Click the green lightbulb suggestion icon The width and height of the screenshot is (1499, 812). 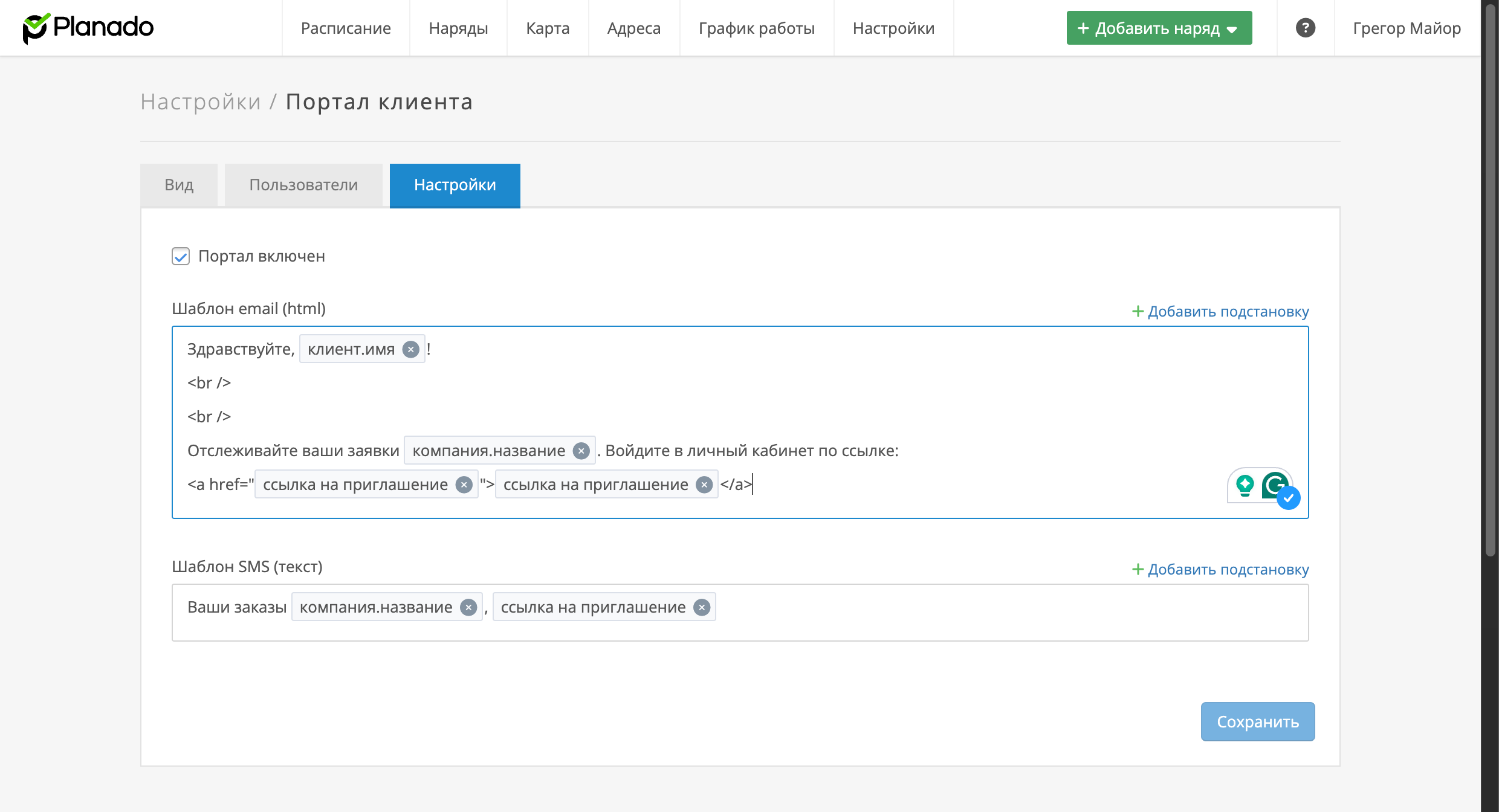pyautogui.click(x=1245, y=485)
